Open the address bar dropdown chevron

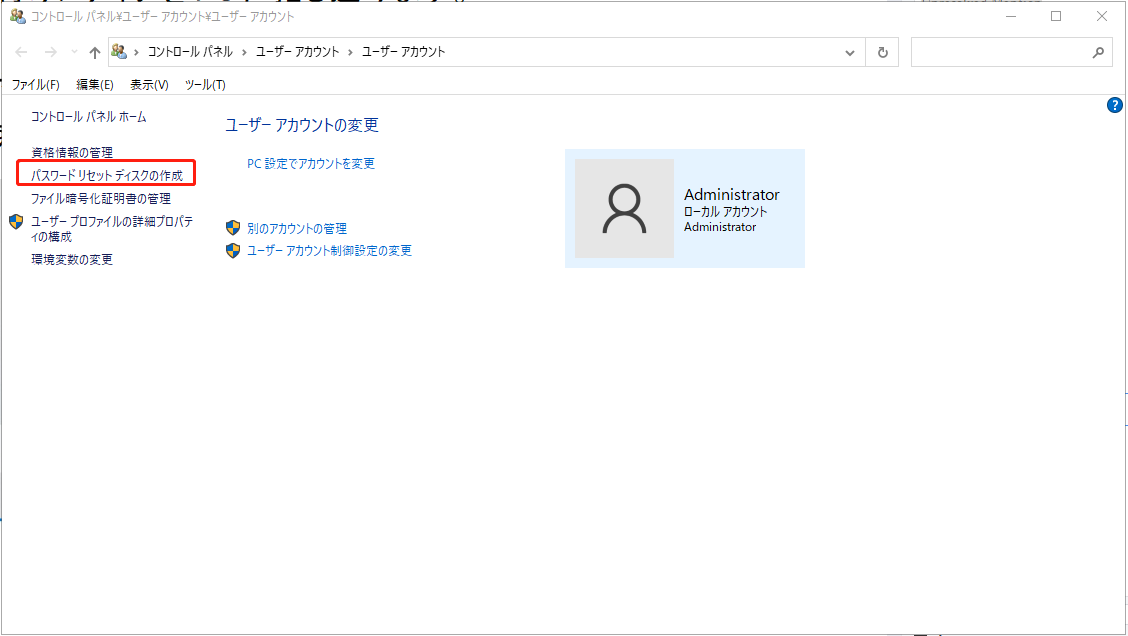[x=849, y=52]
